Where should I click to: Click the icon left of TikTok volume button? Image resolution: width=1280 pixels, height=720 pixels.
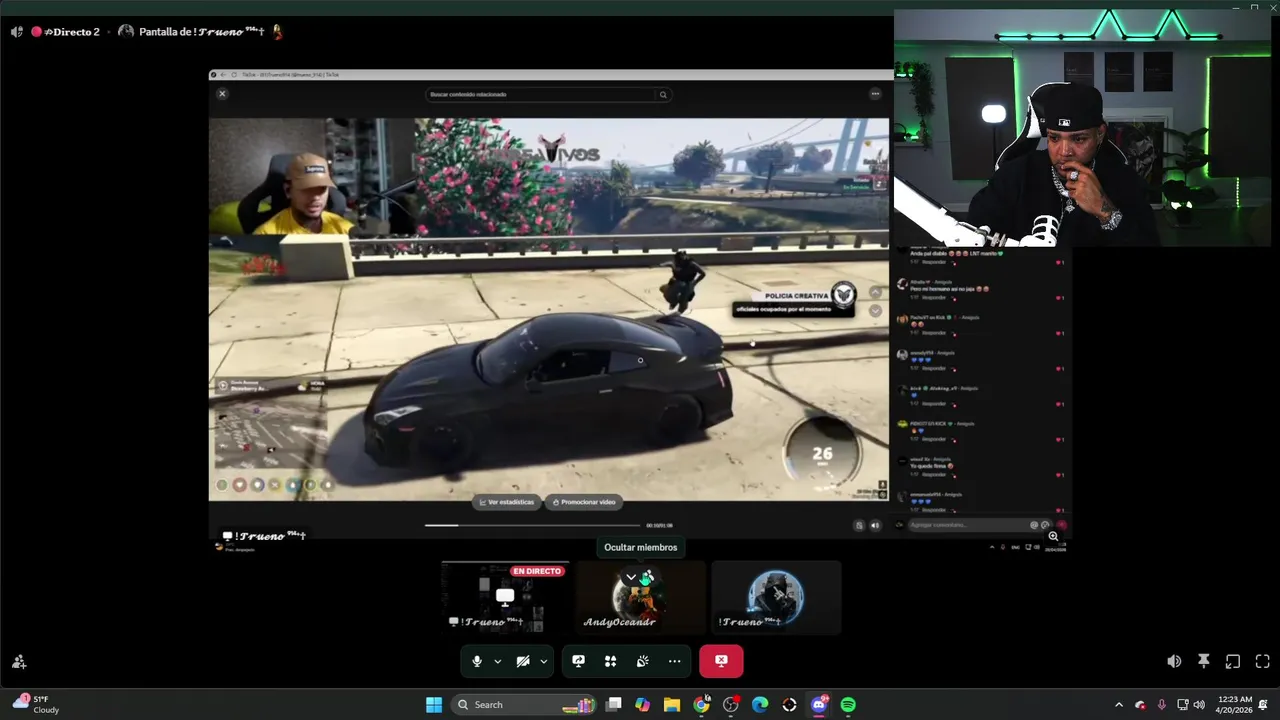[859, 525]
